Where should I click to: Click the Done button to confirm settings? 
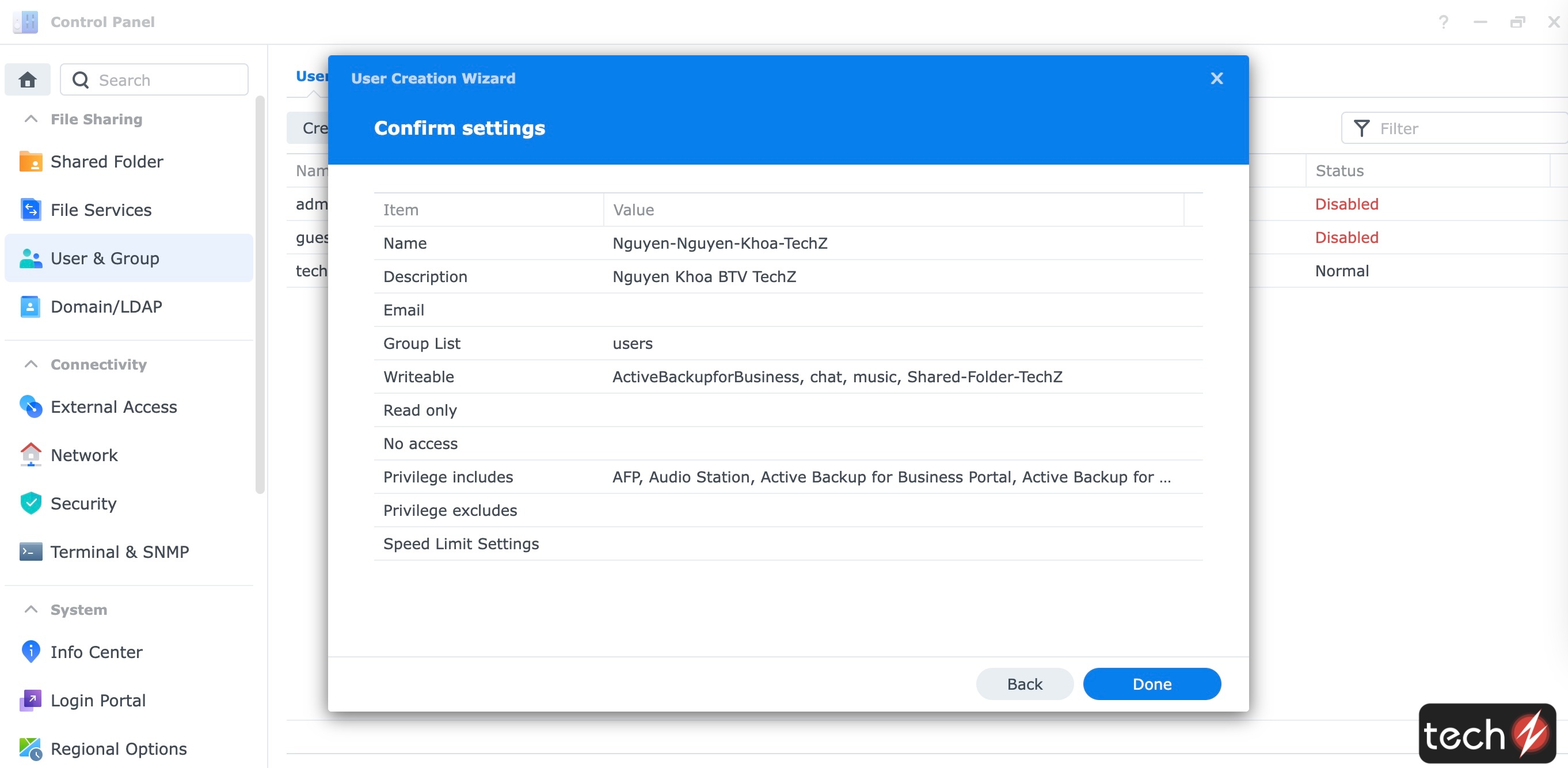pos(1151,683)
